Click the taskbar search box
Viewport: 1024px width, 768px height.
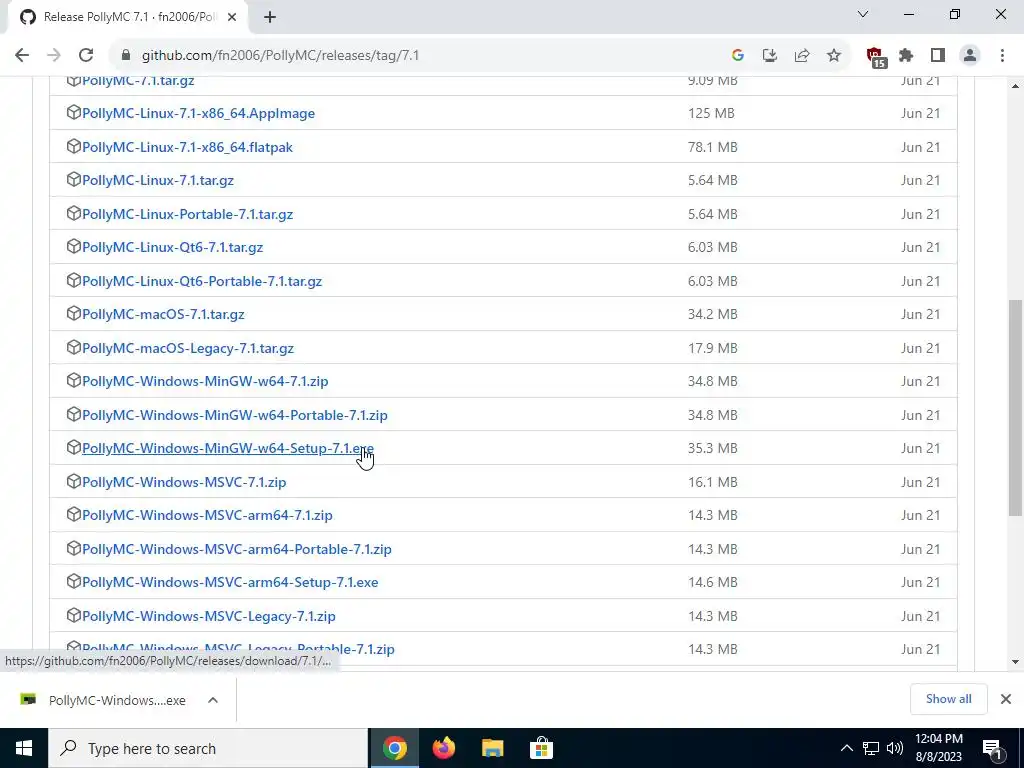[x=208, y=748]
